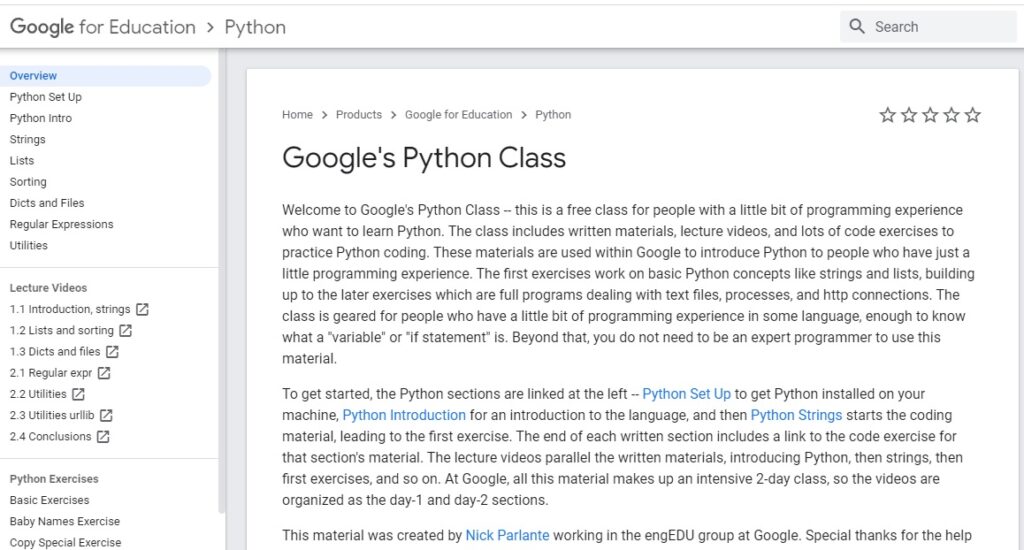
Task: Open the sidebar Utilities page under Regular Expressions
Action: (x=29, y=246)
